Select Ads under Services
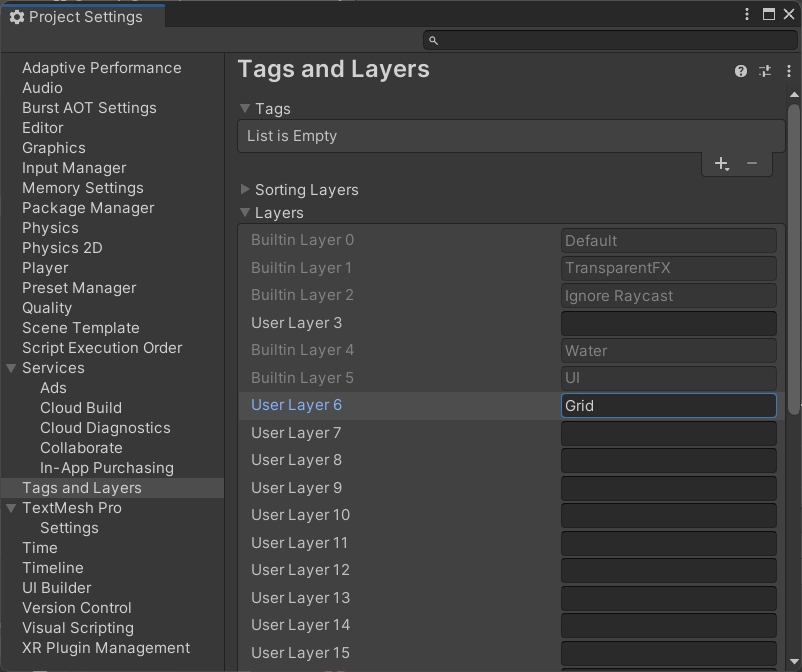Screen dimensions: 802x672 54,388
